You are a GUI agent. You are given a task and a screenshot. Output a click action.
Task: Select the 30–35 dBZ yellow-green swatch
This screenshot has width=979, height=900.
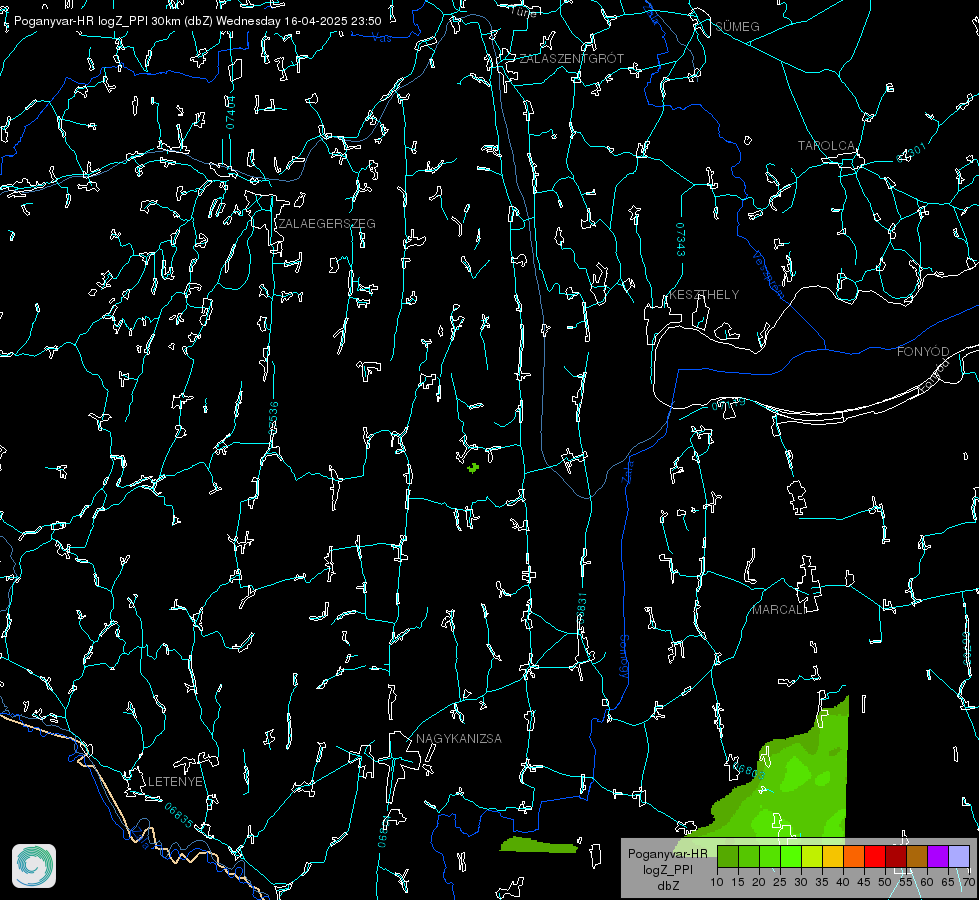pos(812,856)
